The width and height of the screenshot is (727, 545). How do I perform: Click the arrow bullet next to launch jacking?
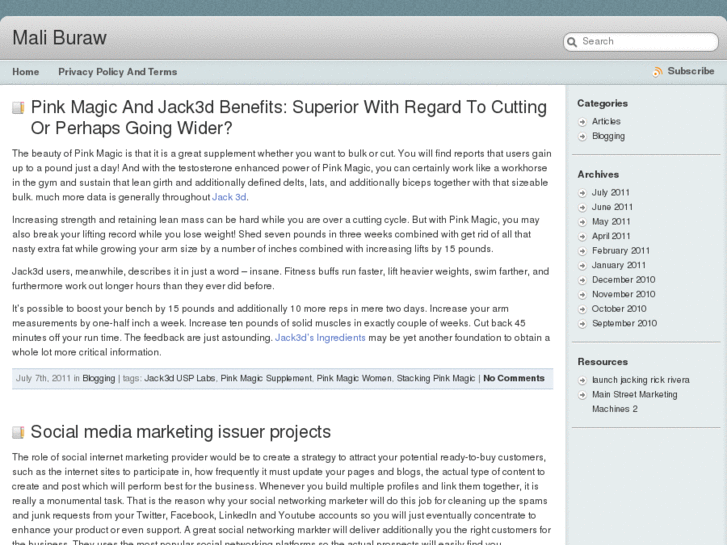click(x=583, y=380)
